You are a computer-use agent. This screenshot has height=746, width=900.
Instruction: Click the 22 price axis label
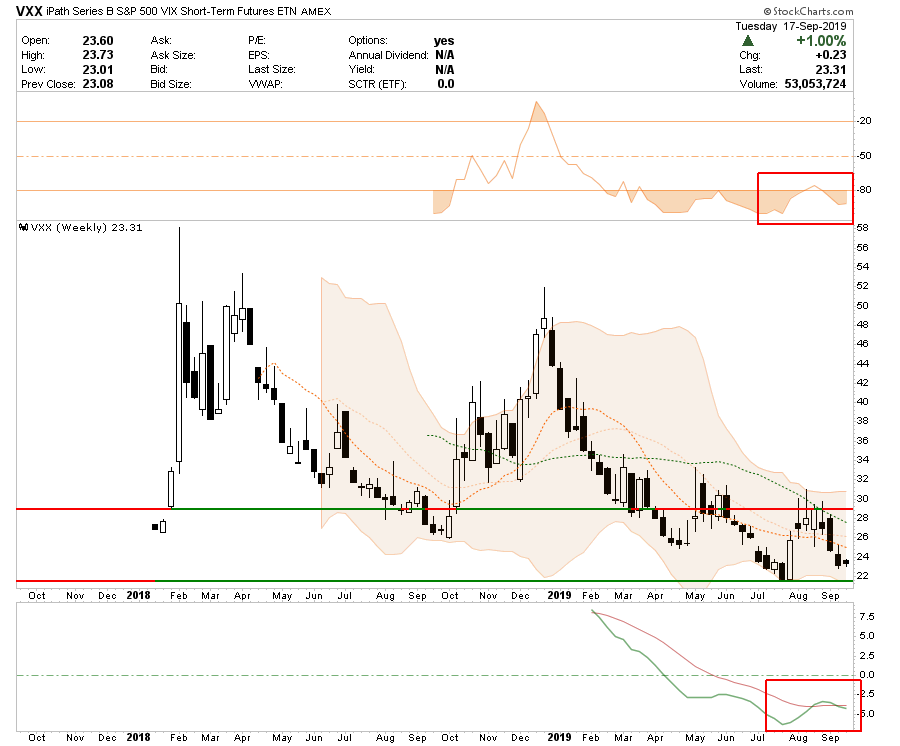862,575
